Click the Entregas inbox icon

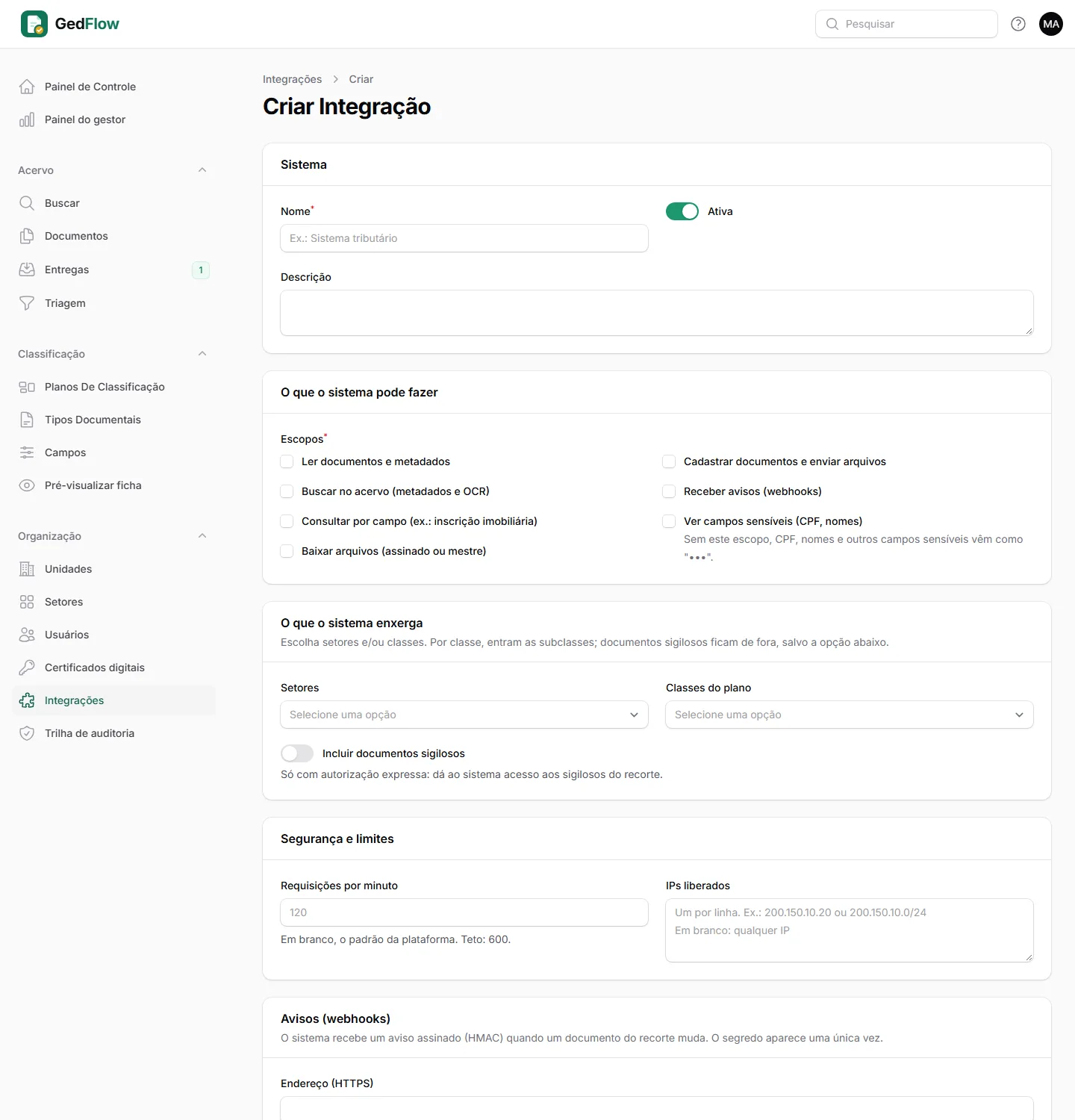[x=27, y=270]
